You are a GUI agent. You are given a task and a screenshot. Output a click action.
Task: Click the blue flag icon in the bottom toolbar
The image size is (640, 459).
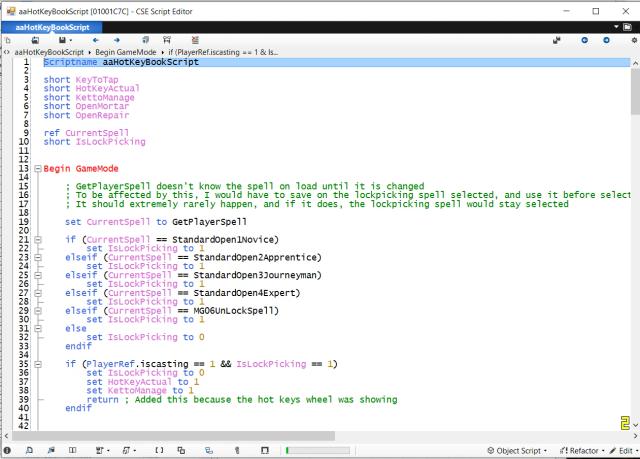pos(51,450)
